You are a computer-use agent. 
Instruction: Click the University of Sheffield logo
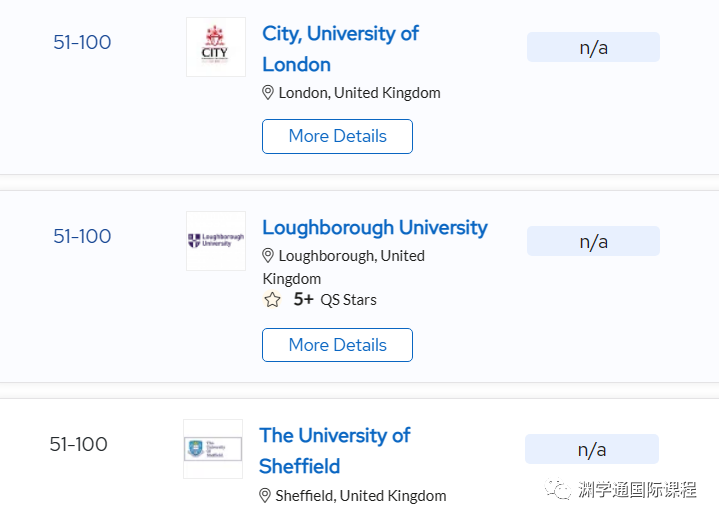(x=213, y=449)
